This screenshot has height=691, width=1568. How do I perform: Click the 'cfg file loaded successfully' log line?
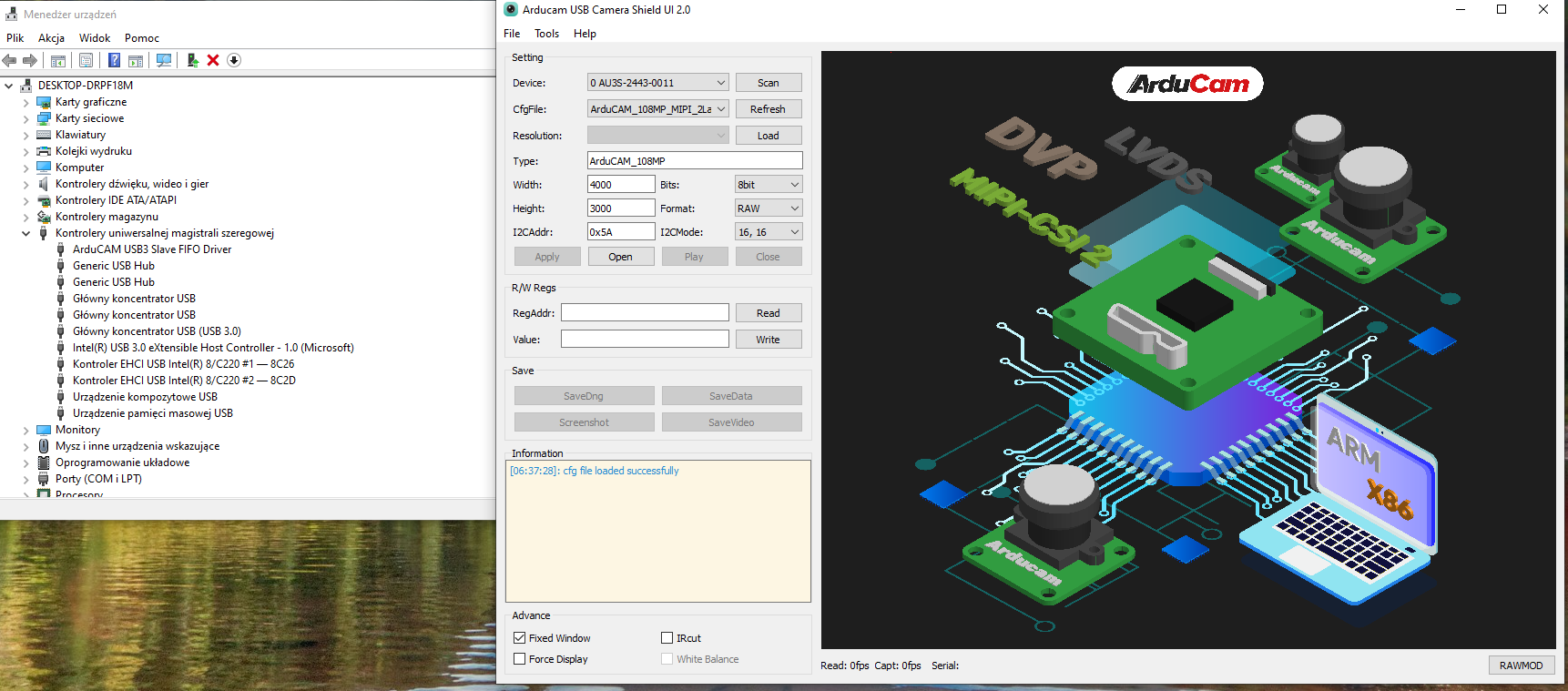click(x=595, y=471)
